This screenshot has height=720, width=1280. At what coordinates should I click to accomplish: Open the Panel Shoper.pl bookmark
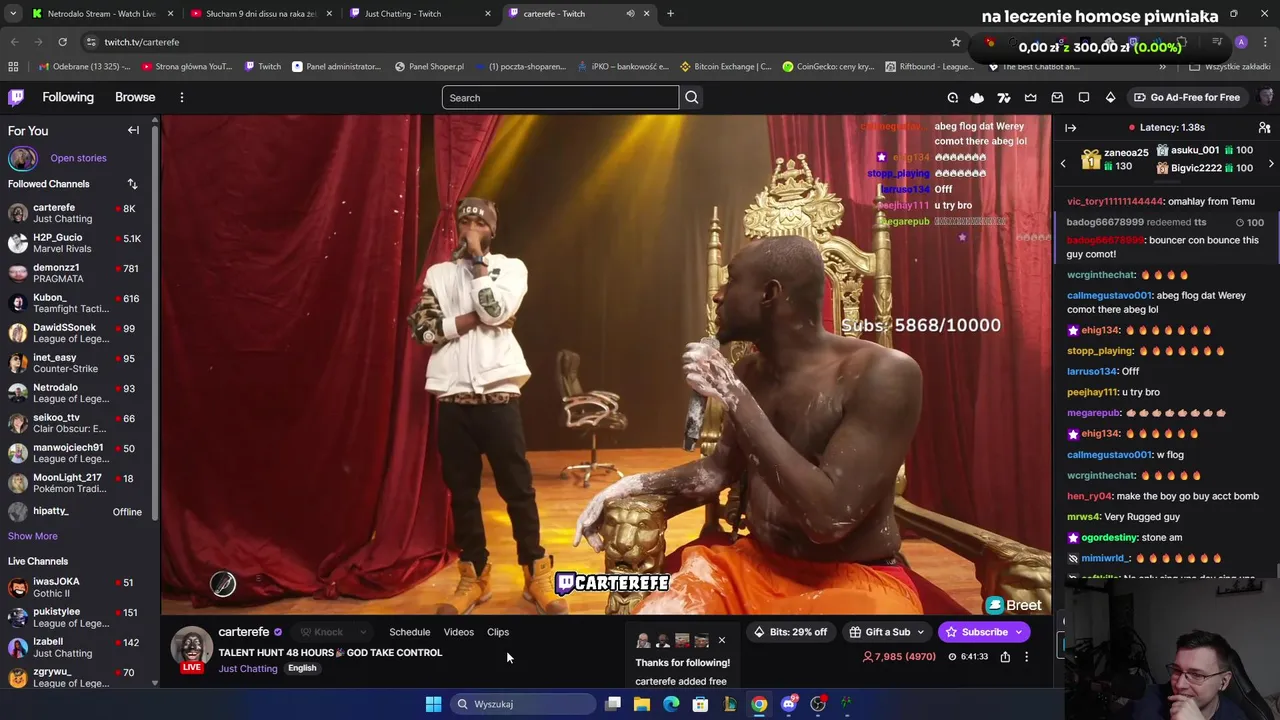[429, 67]
